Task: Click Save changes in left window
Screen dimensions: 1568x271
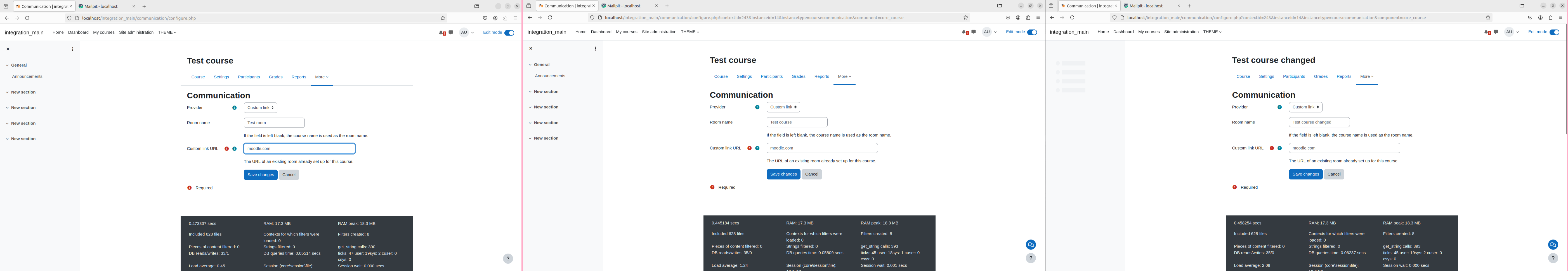Action: [x=261, y=175]
